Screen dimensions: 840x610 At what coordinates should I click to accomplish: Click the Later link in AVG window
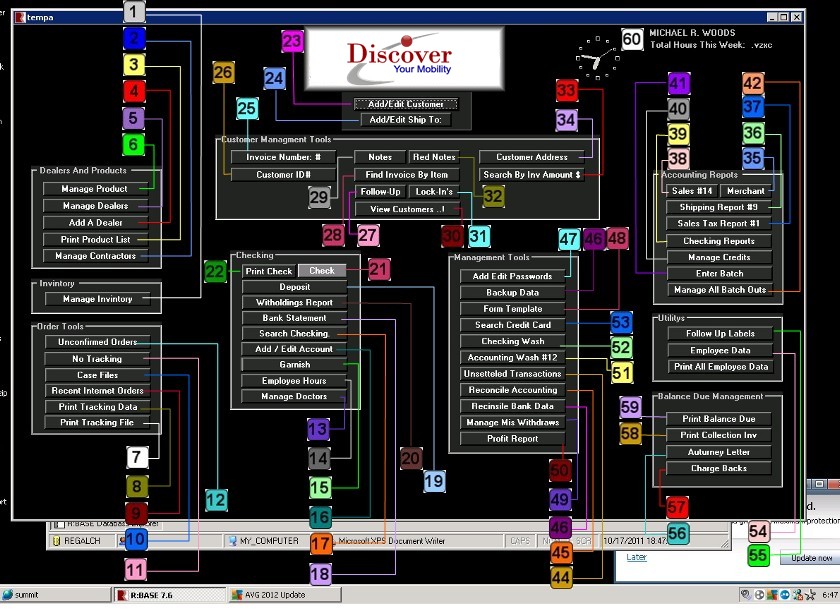[636, 557]
